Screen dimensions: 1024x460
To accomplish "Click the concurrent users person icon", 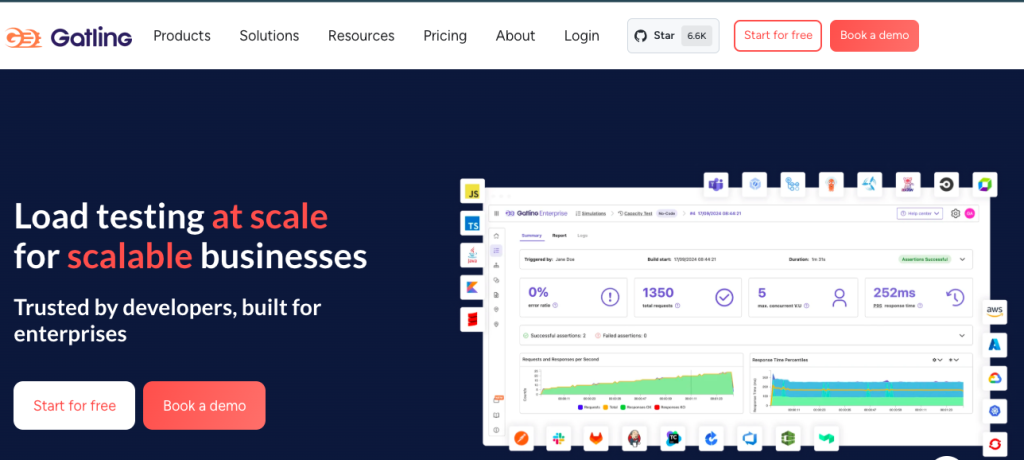I will [x=839, y=297].
